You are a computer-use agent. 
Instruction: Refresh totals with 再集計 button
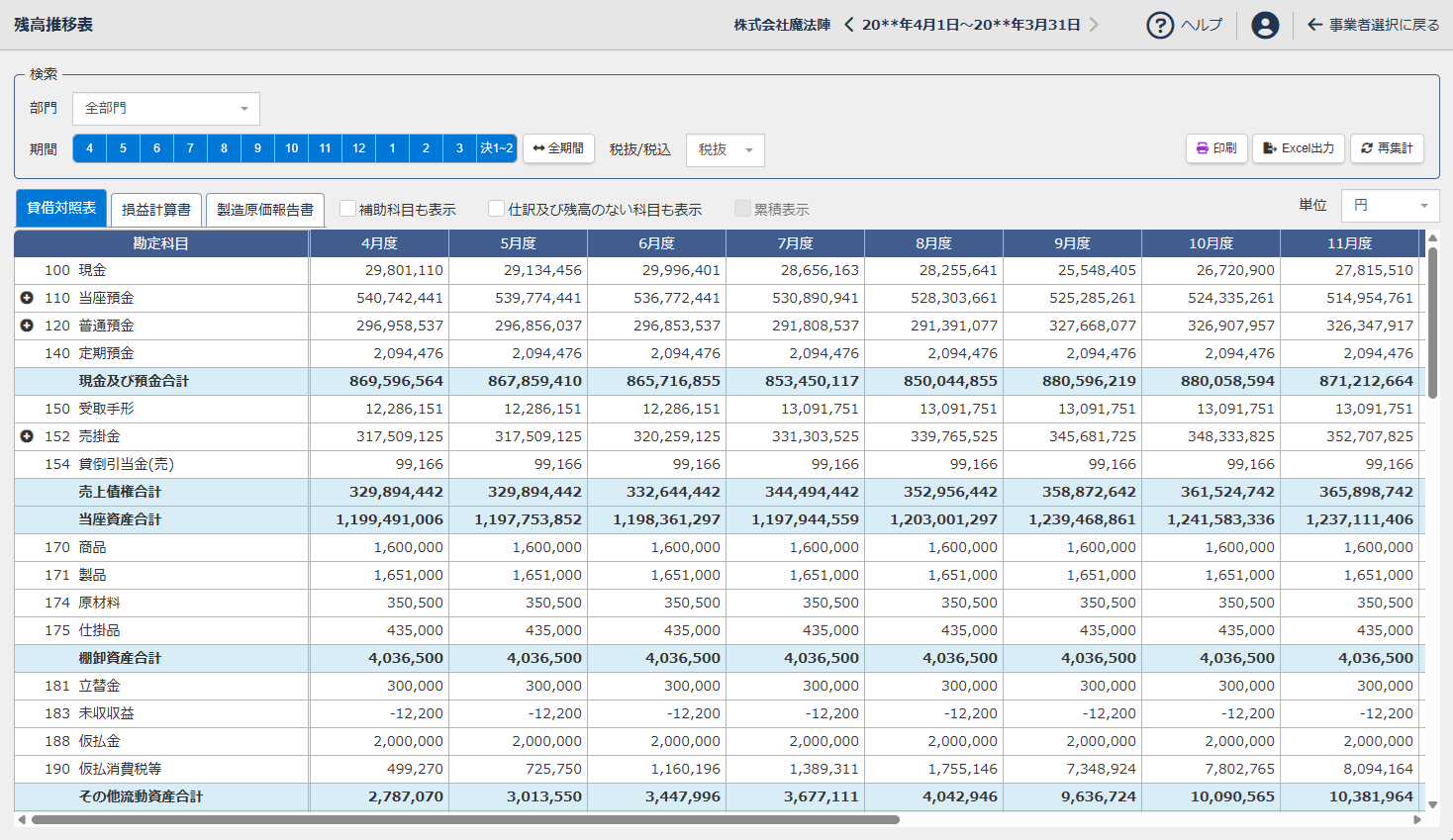coord(1387,148)
